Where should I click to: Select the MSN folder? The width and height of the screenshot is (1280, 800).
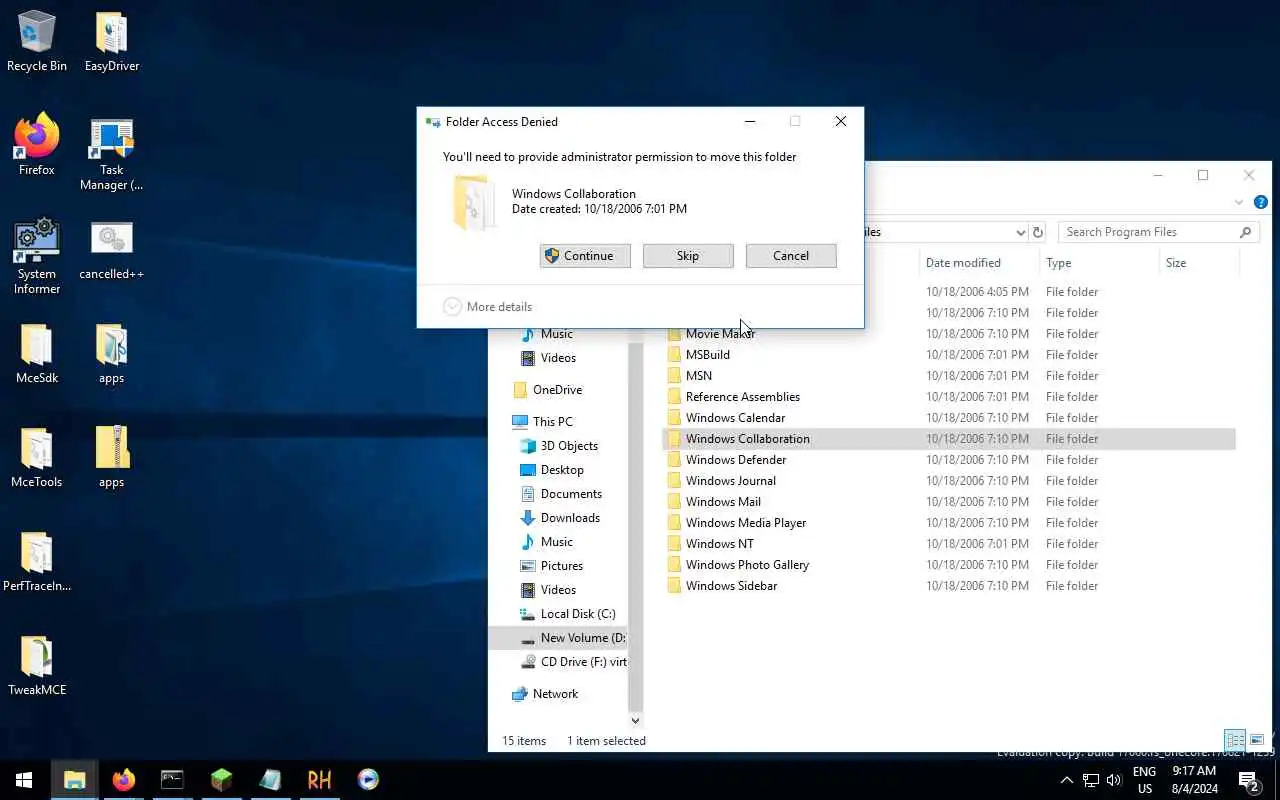pyautogui.click(x=699, y=376)
